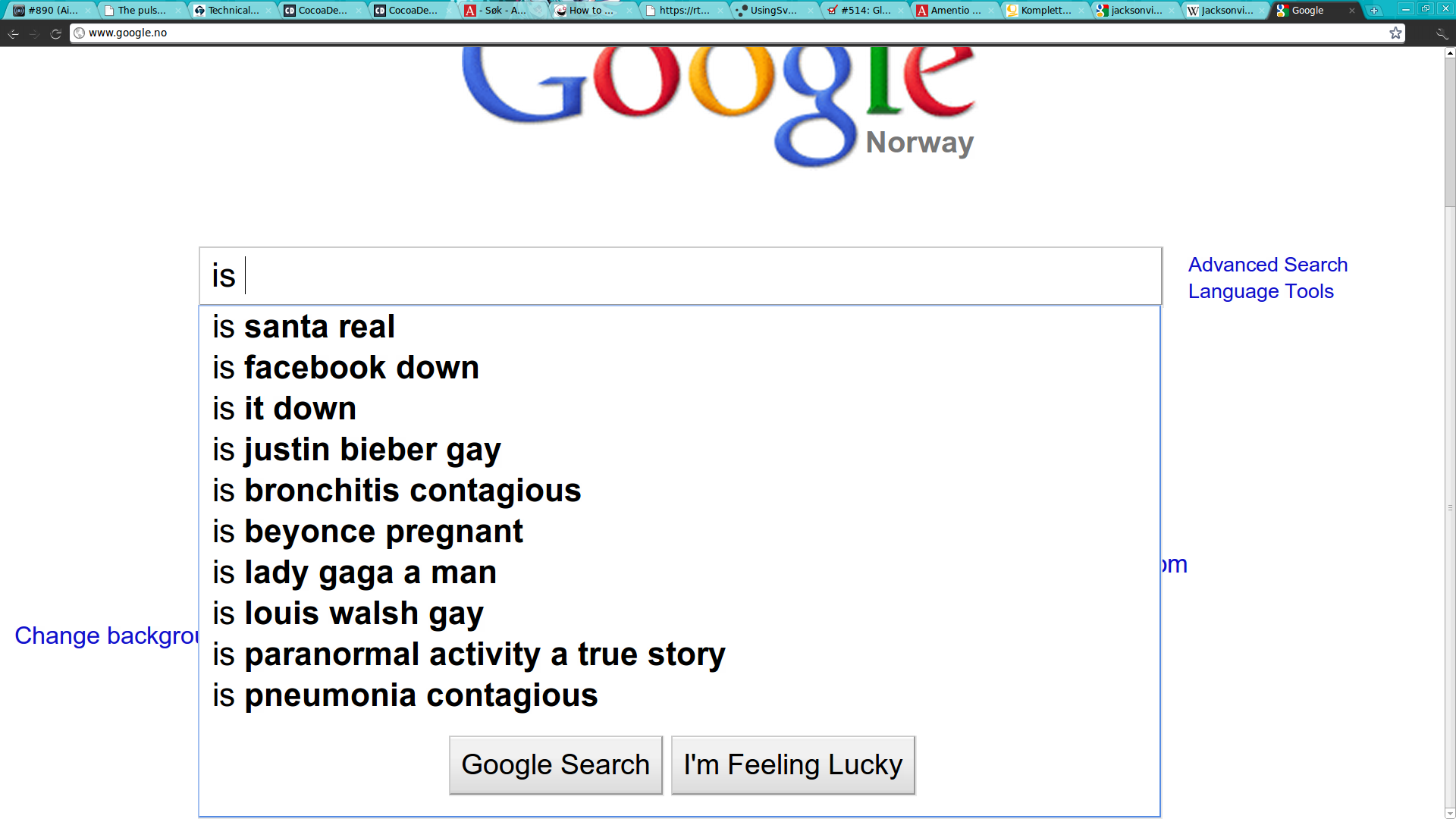Click the Google Search button
The width and height of the screenshot is (1456, 819).
click(556, 765)
